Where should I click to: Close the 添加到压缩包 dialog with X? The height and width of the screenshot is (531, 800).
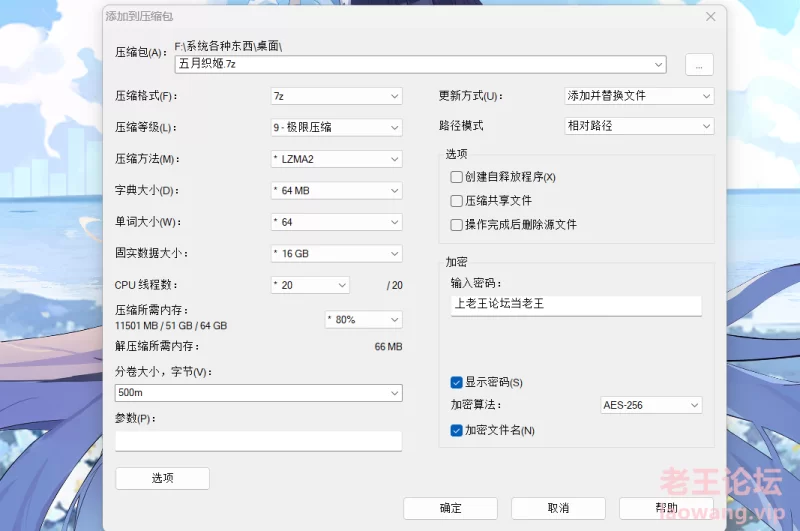tap(711, 17)
